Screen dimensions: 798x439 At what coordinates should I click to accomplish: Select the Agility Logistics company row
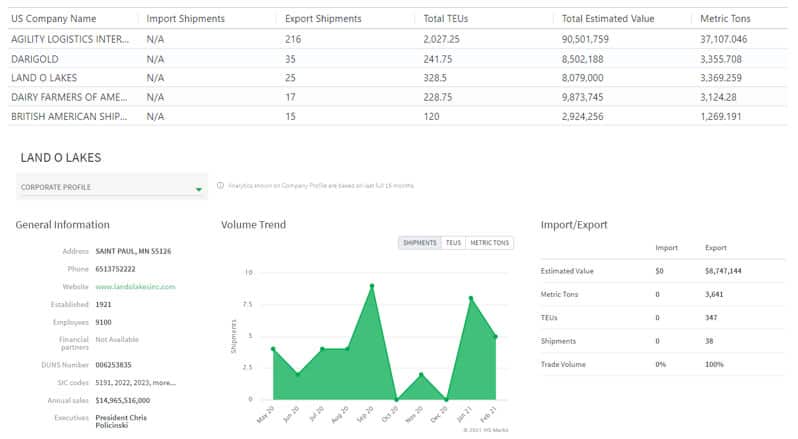[x=69, y=39]
